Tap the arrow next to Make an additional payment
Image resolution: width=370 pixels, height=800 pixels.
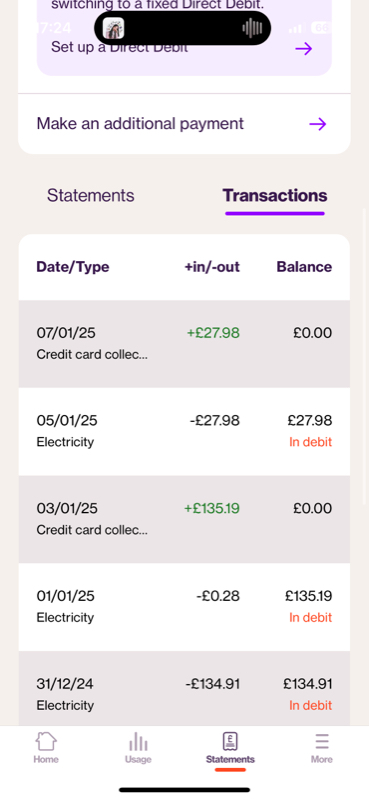click(317, 124)
